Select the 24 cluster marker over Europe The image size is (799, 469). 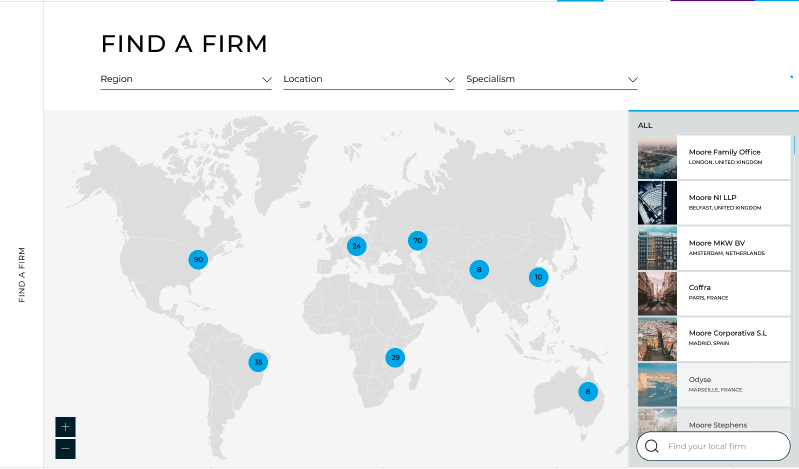coord(356,246)
